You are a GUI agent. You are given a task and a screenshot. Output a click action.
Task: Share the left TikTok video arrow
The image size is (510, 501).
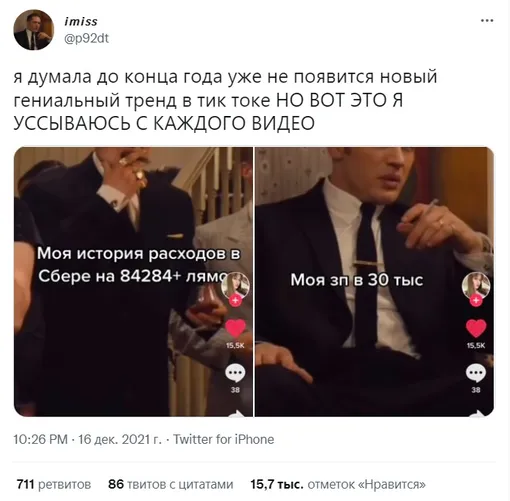coord(236,413)
